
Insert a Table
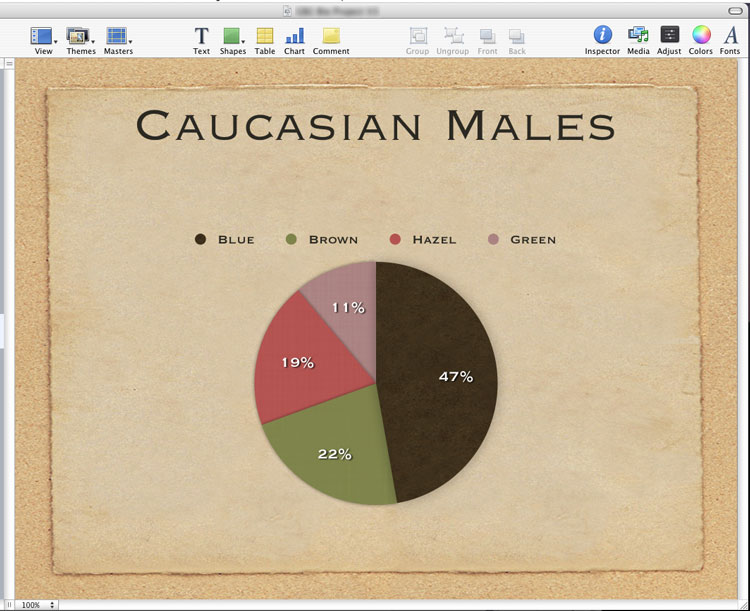(x=265, y=40)
